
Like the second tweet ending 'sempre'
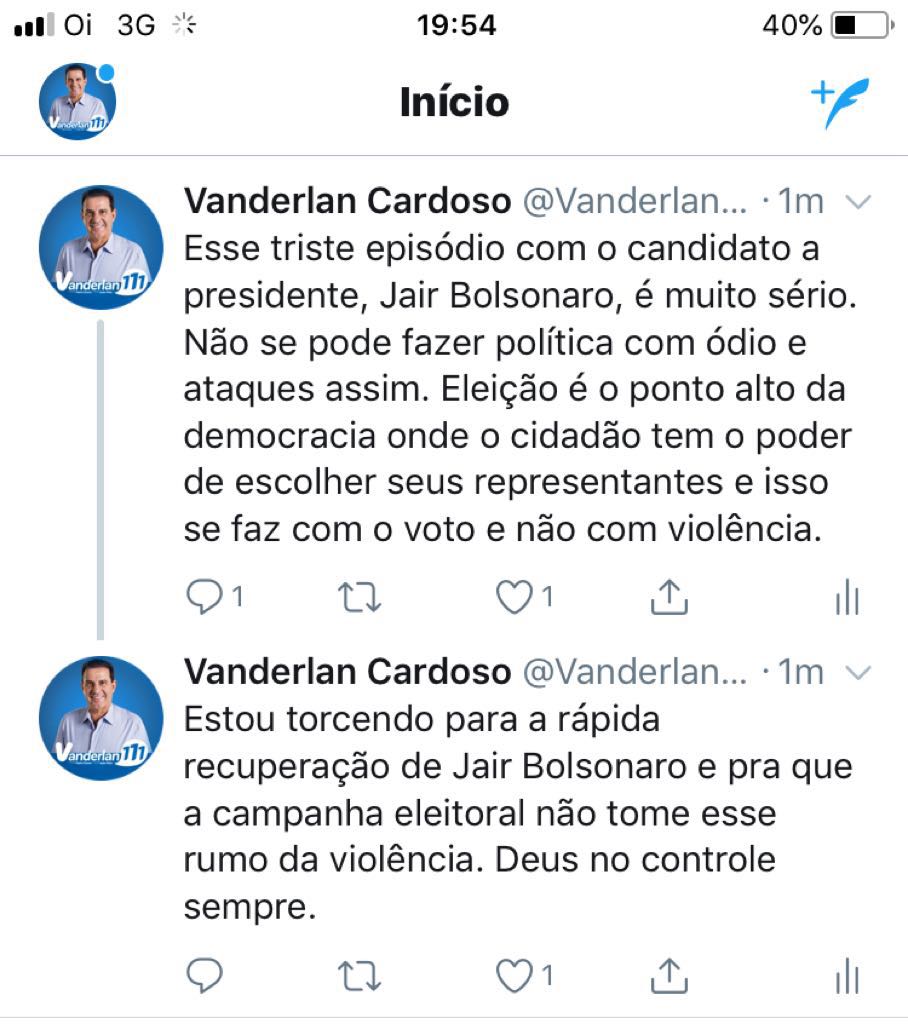click(x=514, y=975)
